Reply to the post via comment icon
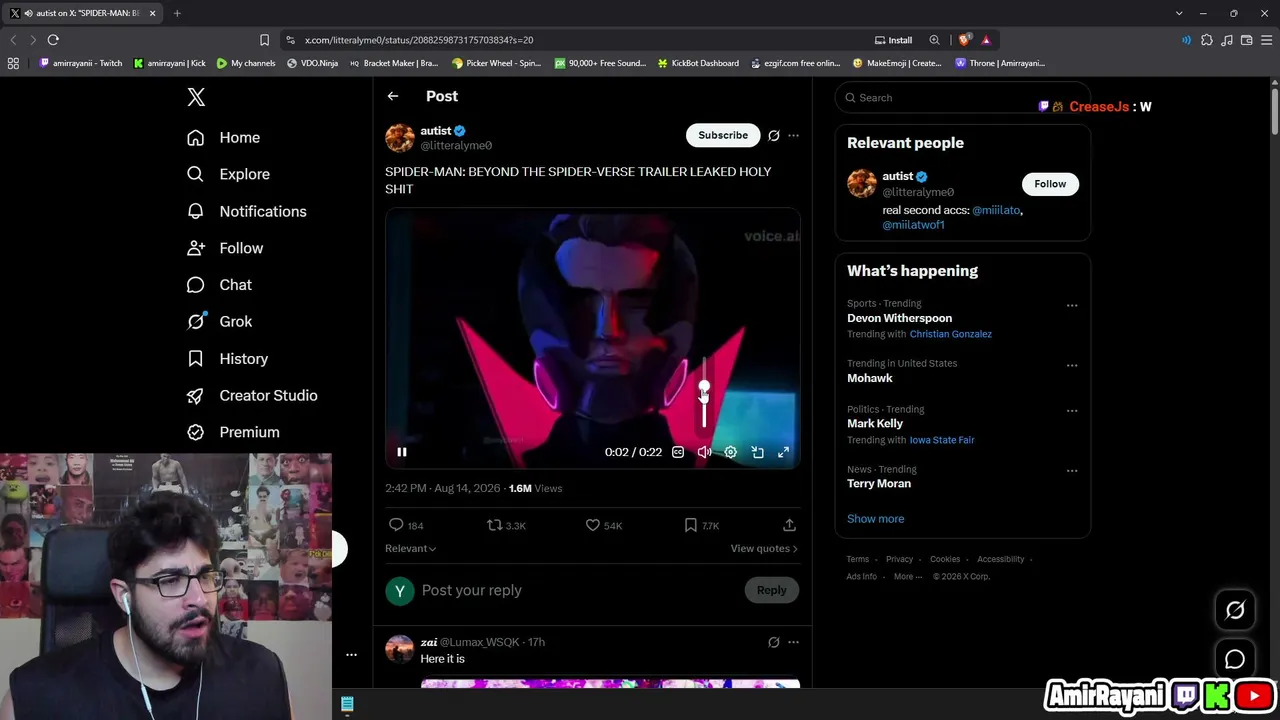Image resolution: width=1280 pixels, height=720 pixels. click(396, 525)
